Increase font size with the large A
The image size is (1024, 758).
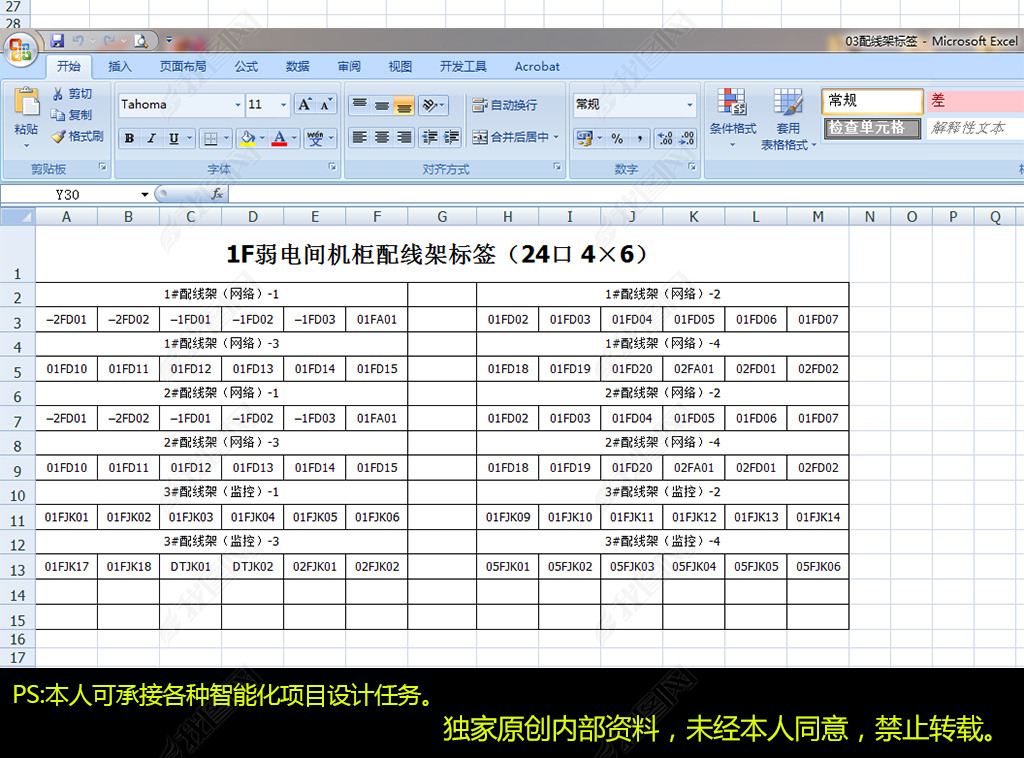(305, 104)
